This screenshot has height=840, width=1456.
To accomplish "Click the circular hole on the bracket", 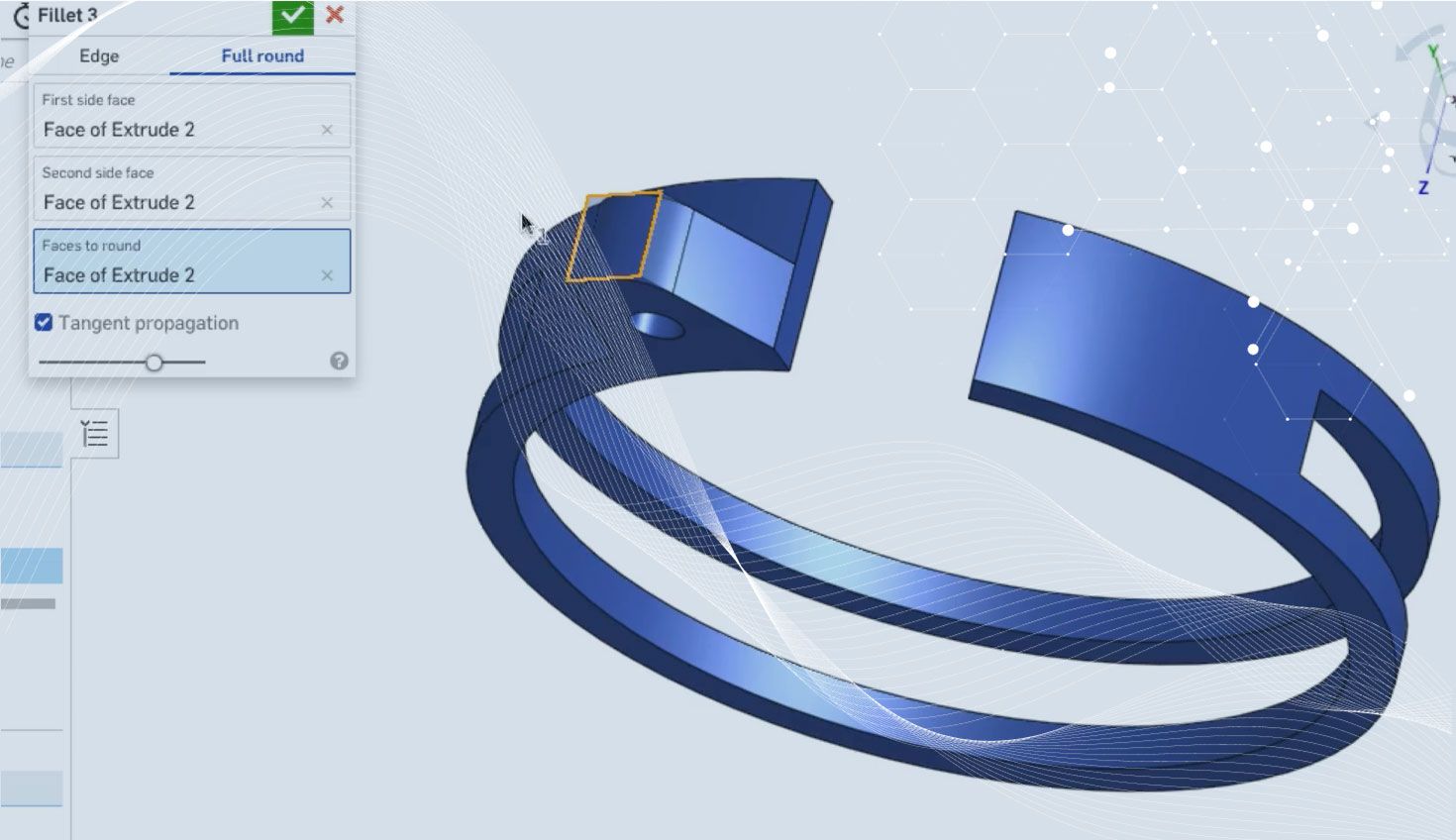I will (657, 324).
